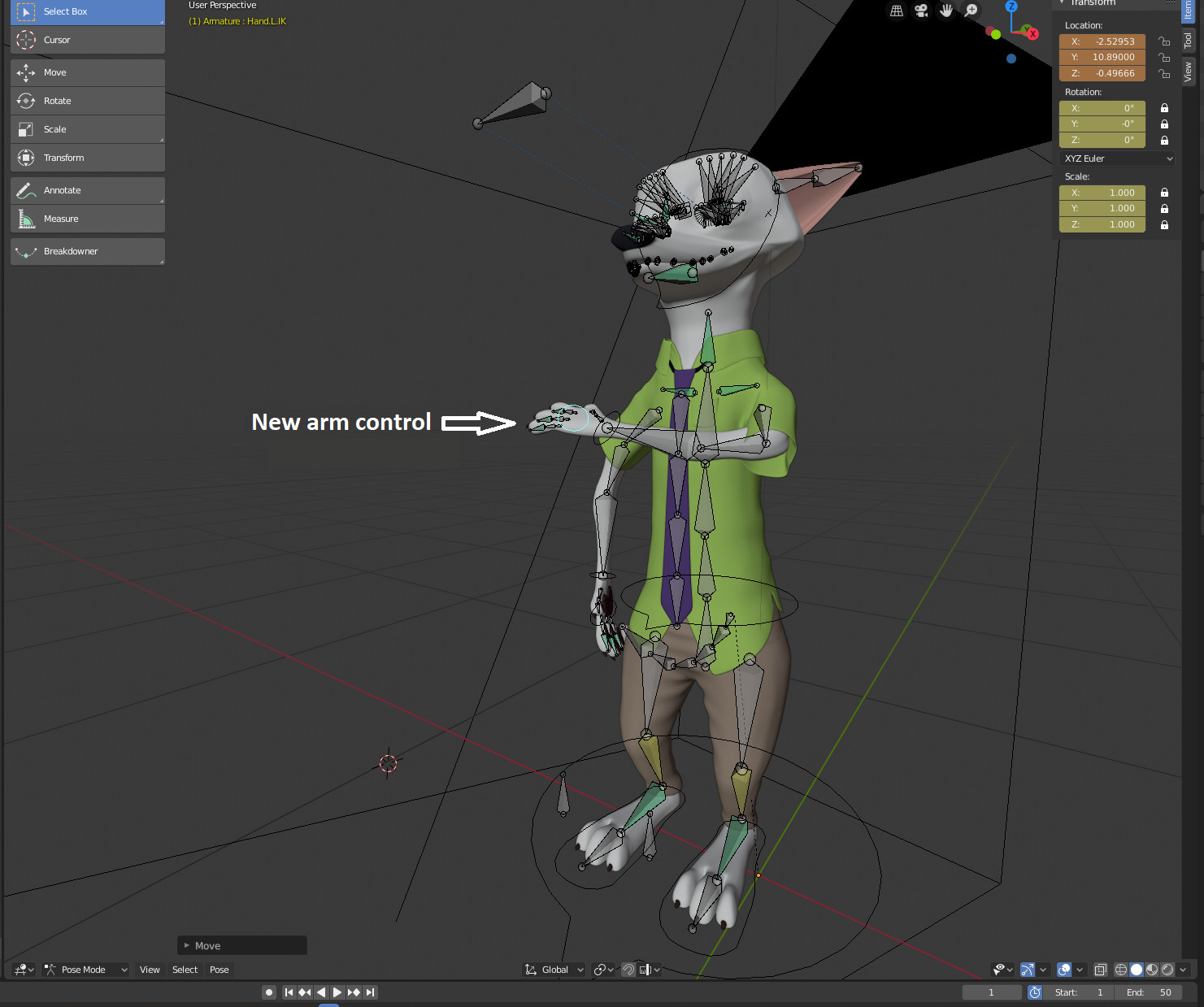
Task: Set the Location Y value slider
Action: pyautogui.click(x=1102, y=57)
